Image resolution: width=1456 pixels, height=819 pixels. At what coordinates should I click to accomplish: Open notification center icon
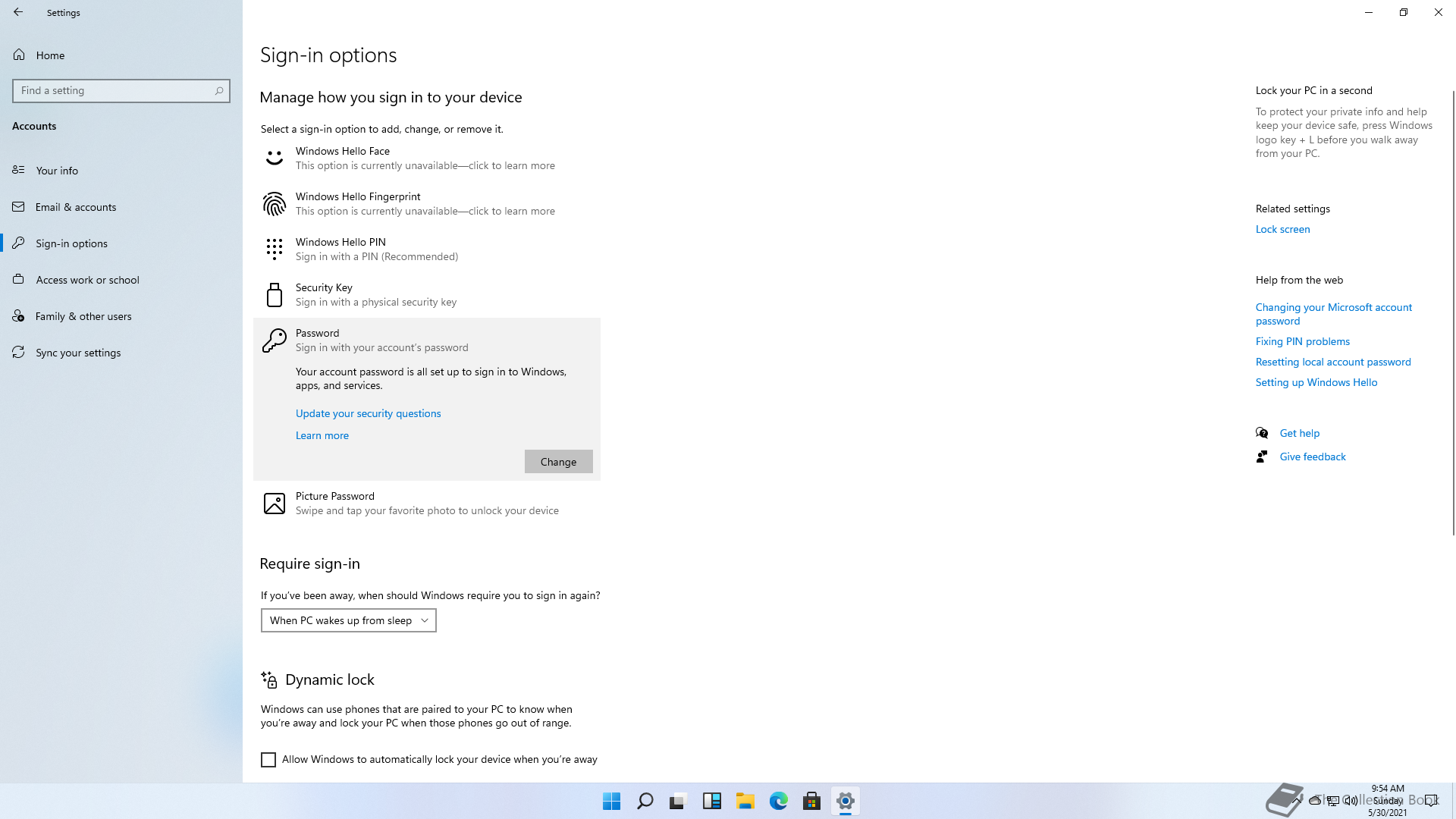(1431, 800)
